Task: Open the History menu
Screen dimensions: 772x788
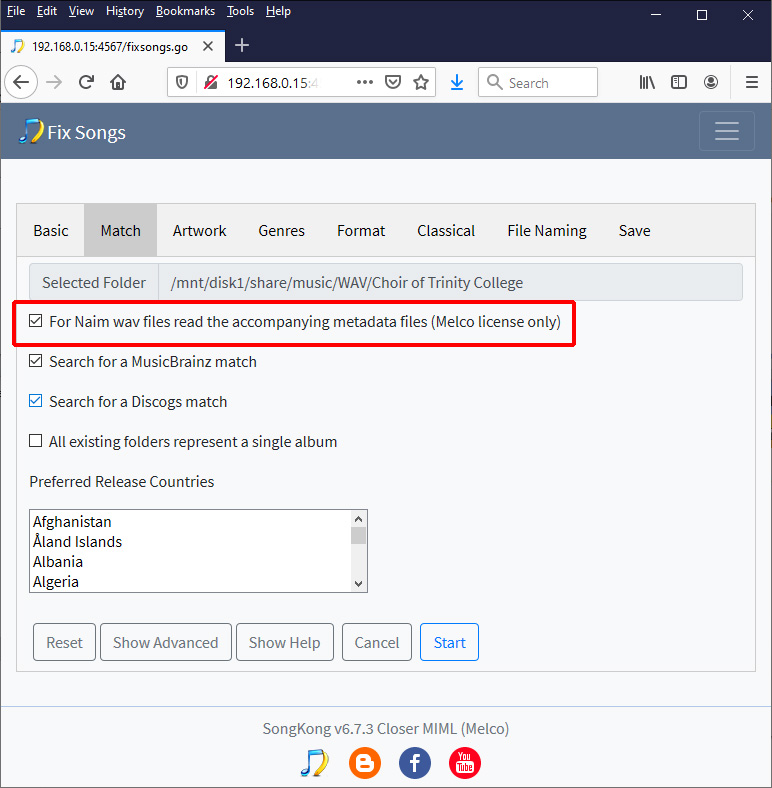Action: (125, 11)
